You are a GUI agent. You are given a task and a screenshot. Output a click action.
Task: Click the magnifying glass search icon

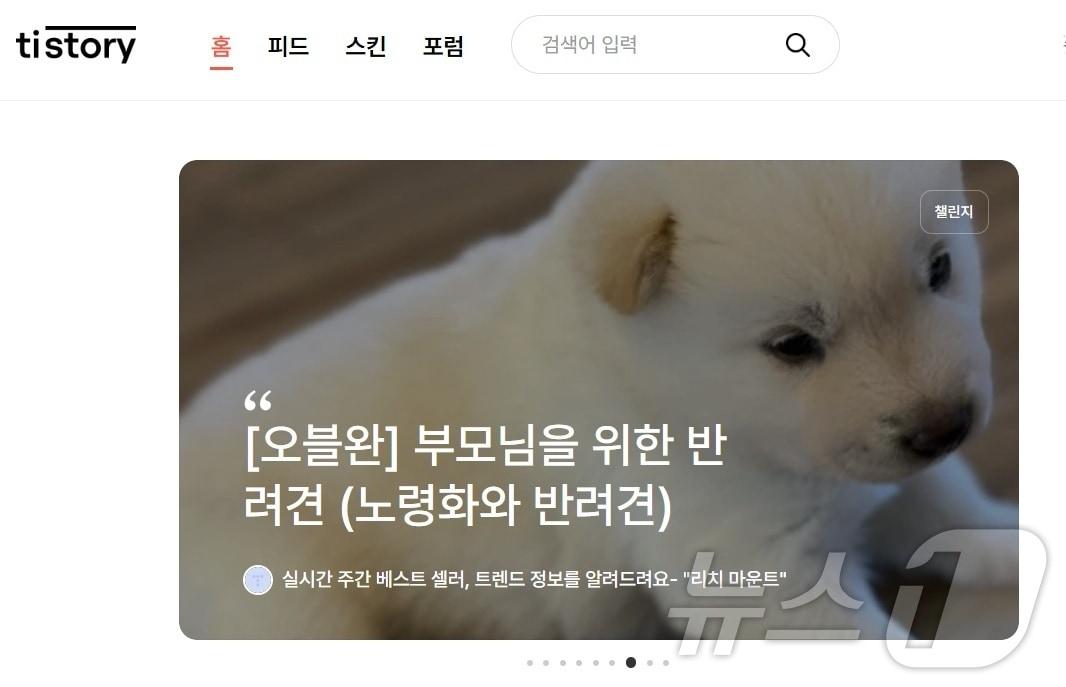[797, 45]
